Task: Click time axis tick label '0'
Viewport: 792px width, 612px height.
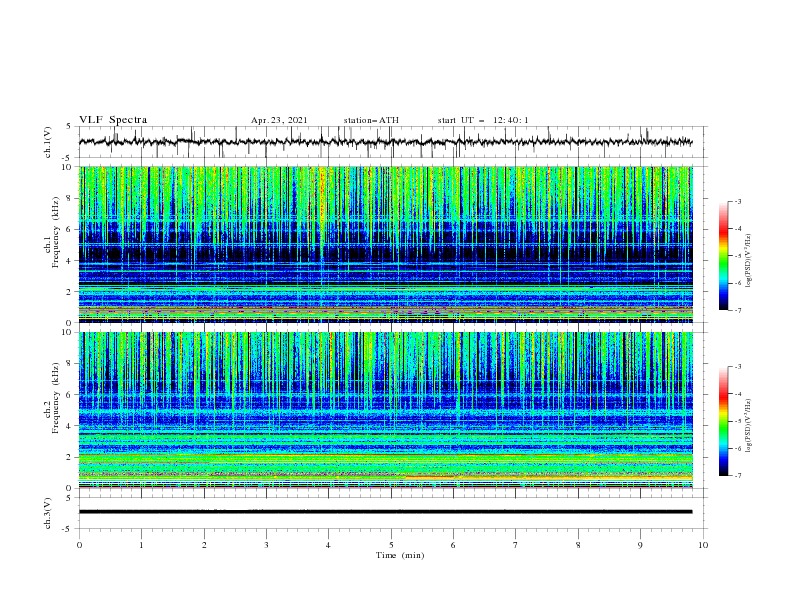Action: pos(79,545)
